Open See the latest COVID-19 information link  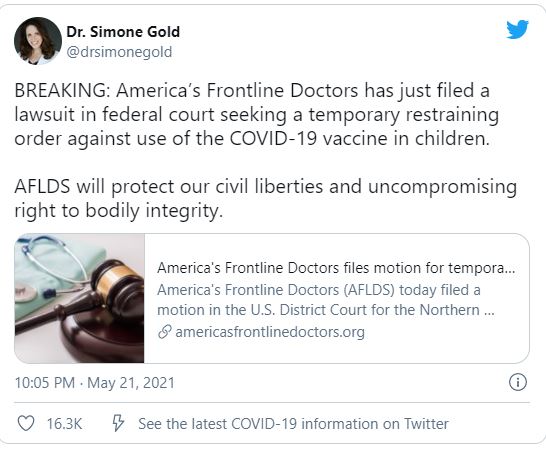[x=293, y=424]
